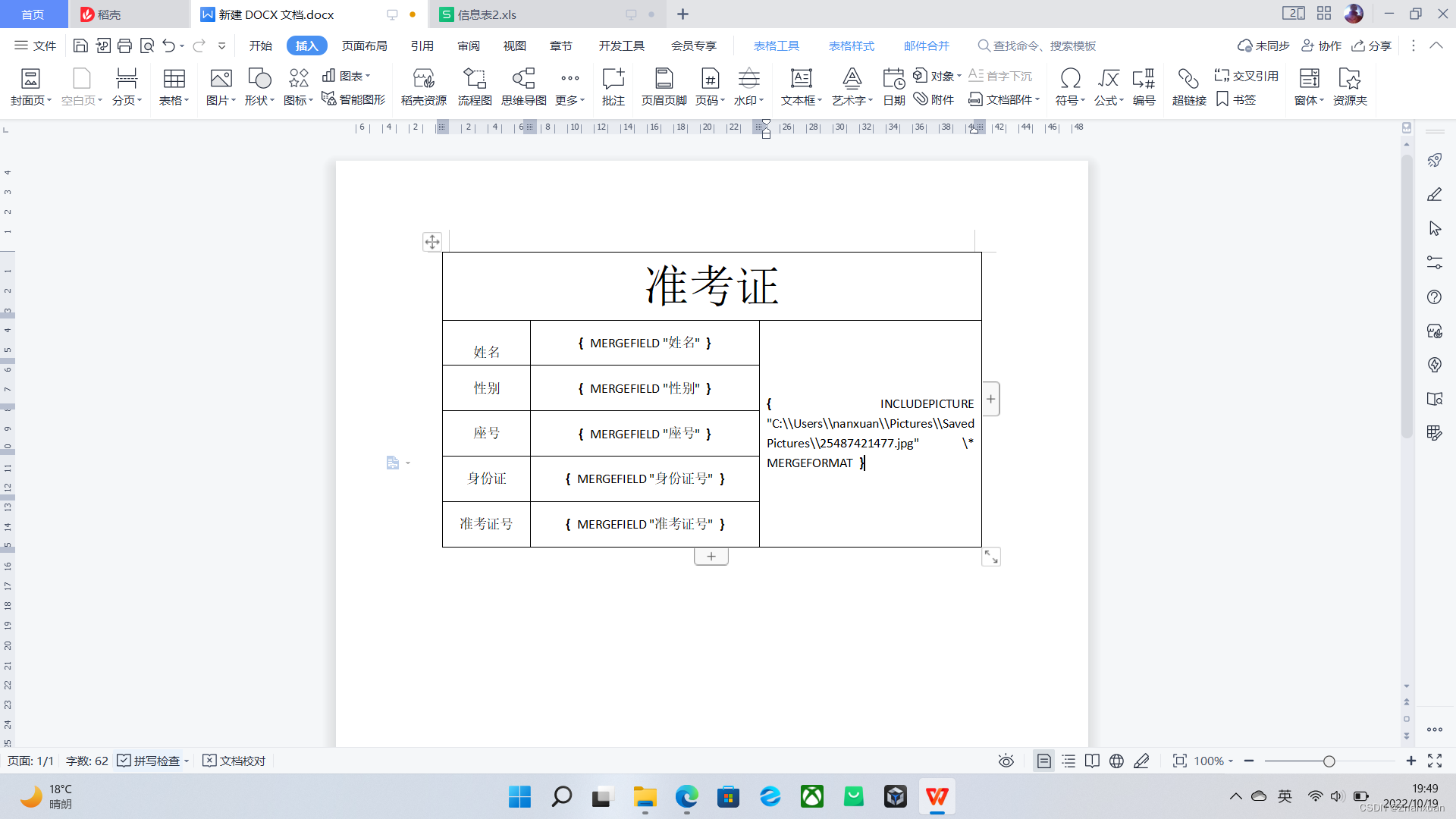Expand the Table (表格) dropdown
1456x819 pixels.
click(174, 100)
